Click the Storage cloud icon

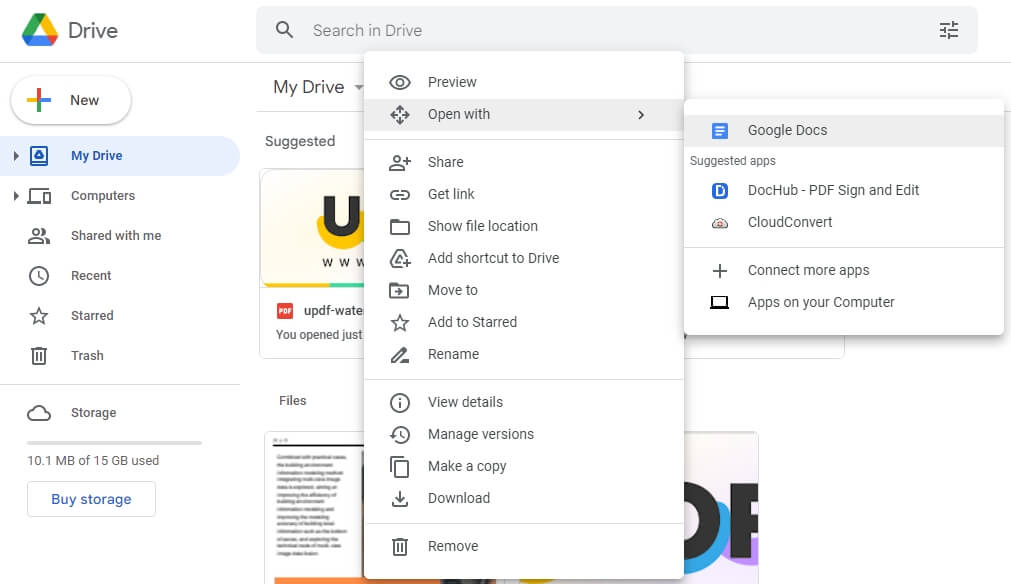(39, 413)
